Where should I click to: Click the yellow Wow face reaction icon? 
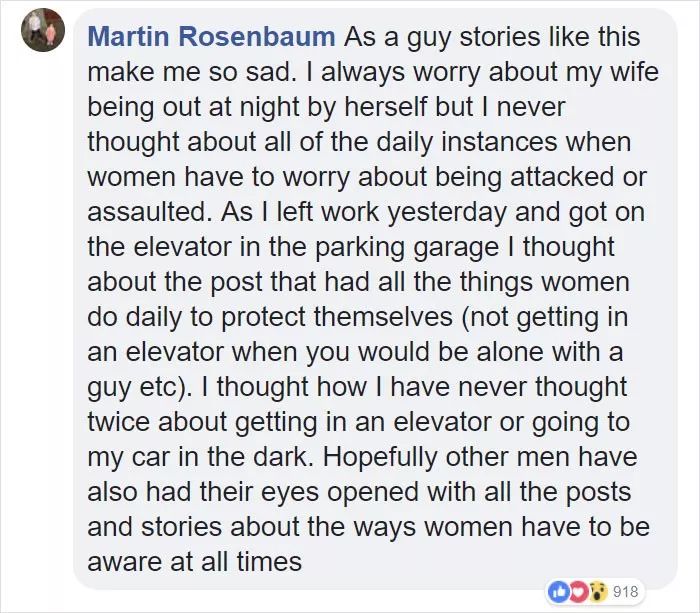coord(597,592)
